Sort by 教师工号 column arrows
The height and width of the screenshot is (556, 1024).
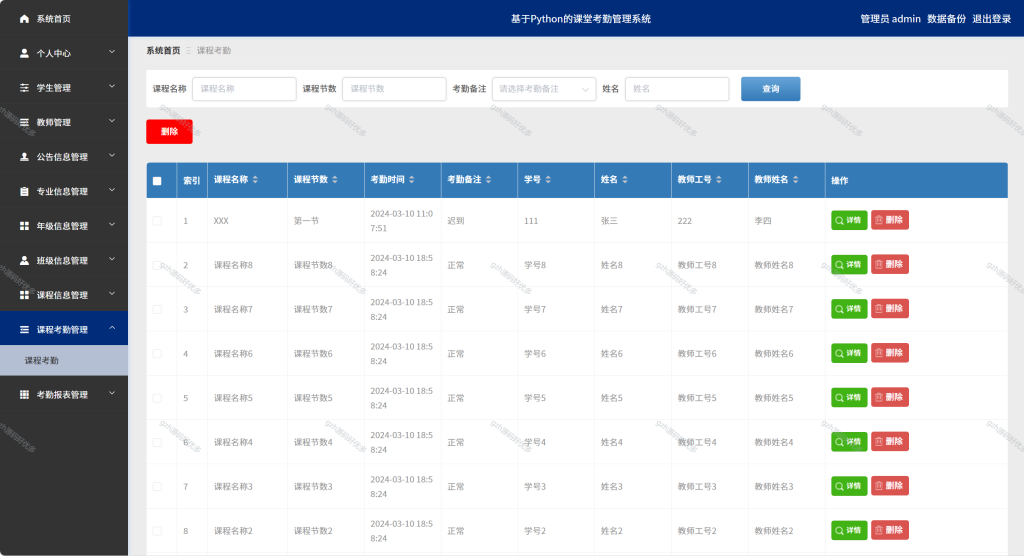coord(719,180)
